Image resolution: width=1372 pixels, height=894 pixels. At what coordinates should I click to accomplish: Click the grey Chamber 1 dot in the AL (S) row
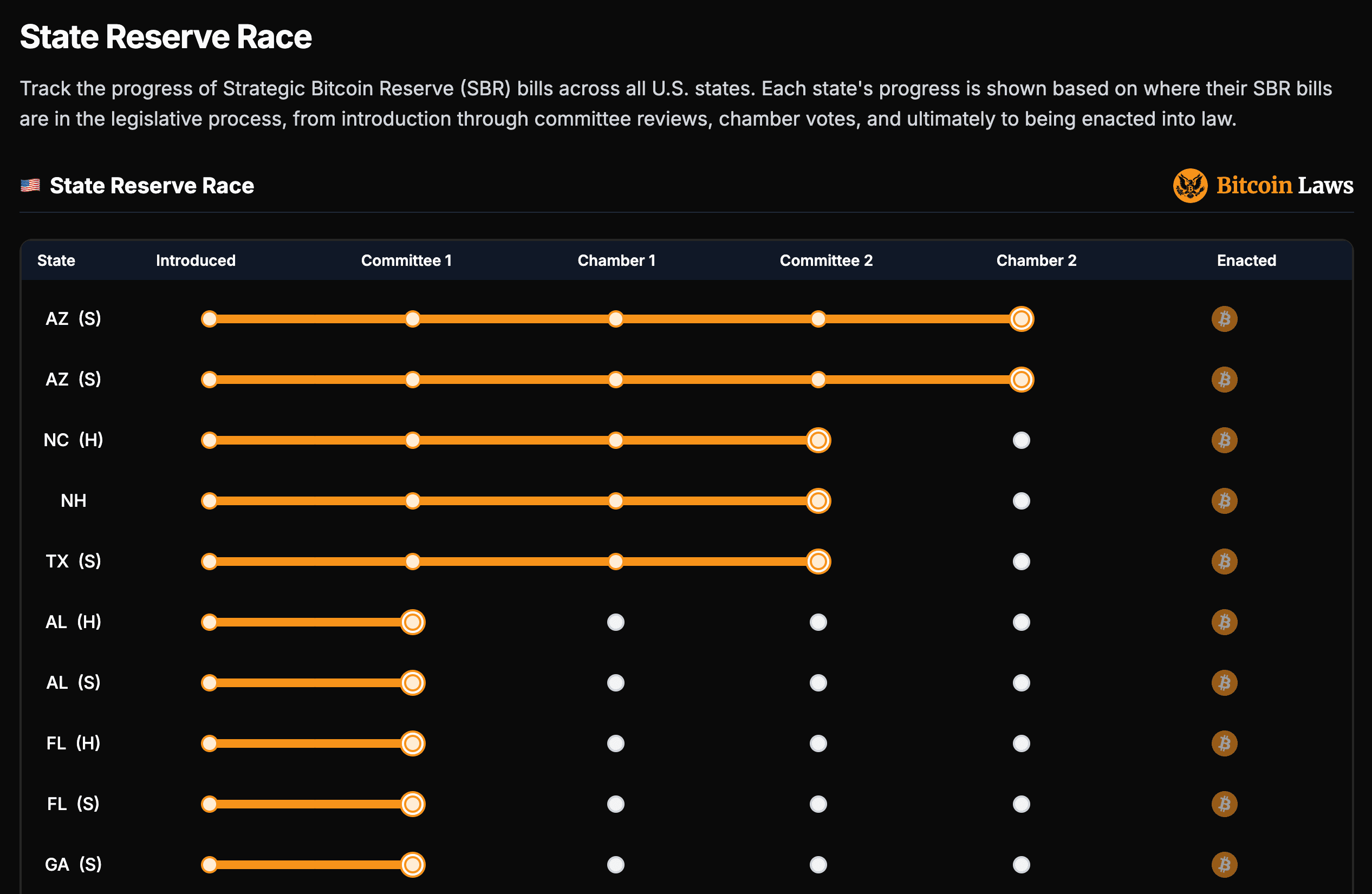[x=616, y=683]
